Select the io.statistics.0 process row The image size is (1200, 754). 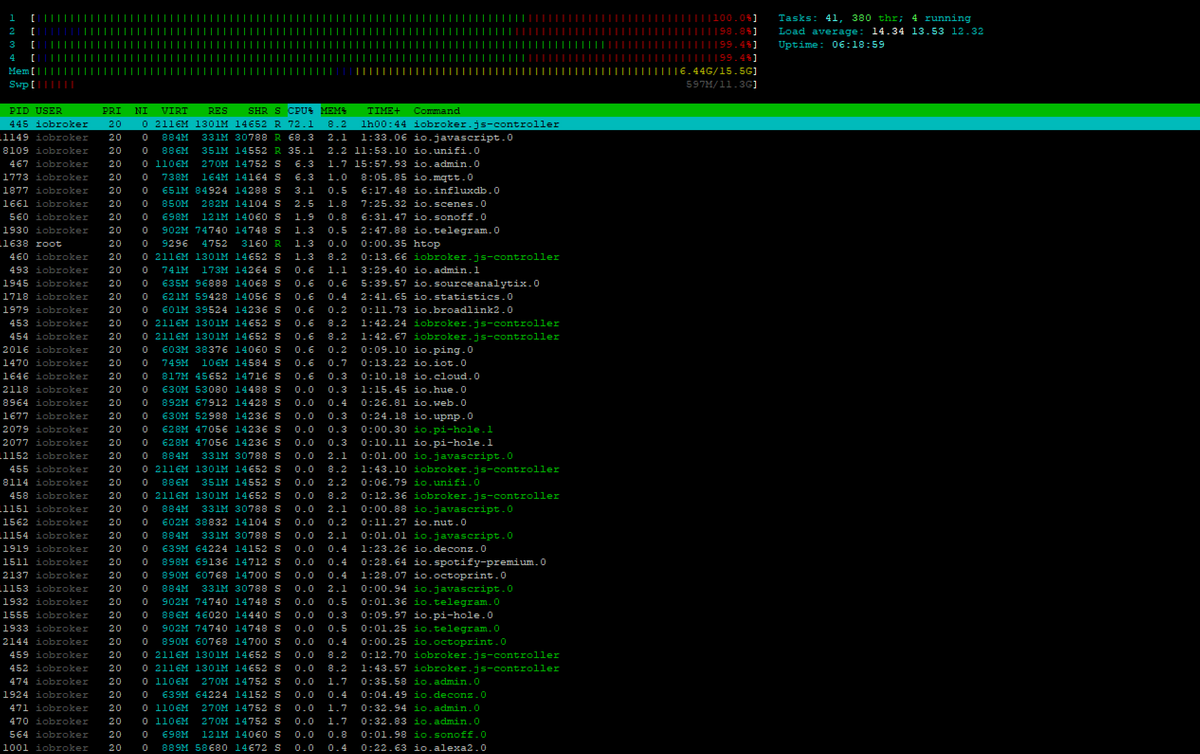click(600, 296)
